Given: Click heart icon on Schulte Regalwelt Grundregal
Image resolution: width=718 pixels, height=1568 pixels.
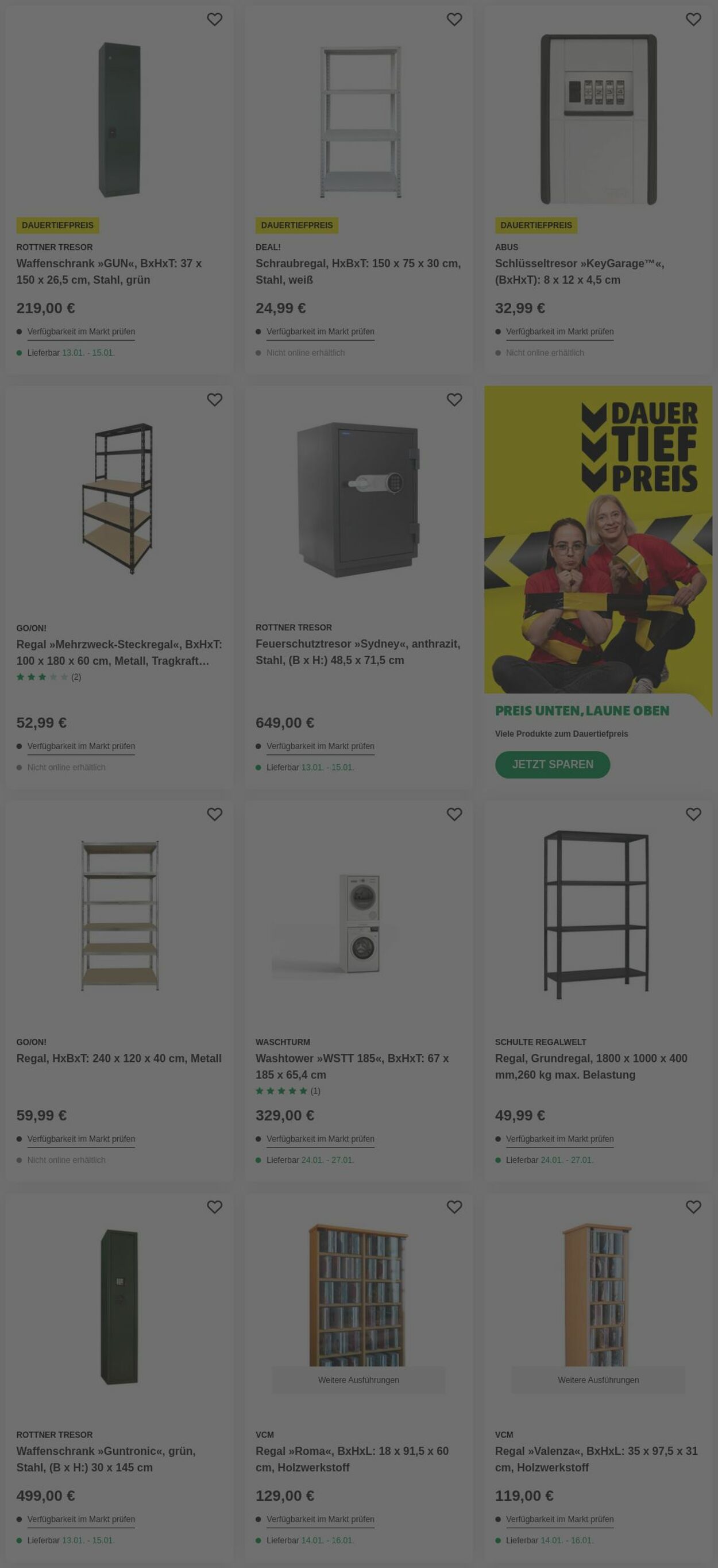Looking at the screenshot, I should pos(693,814).
